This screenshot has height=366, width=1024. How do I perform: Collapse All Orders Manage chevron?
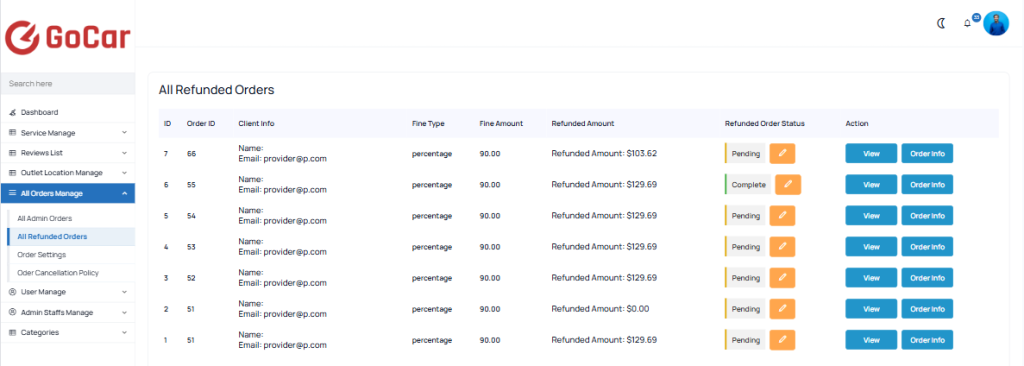coord(124,193)
